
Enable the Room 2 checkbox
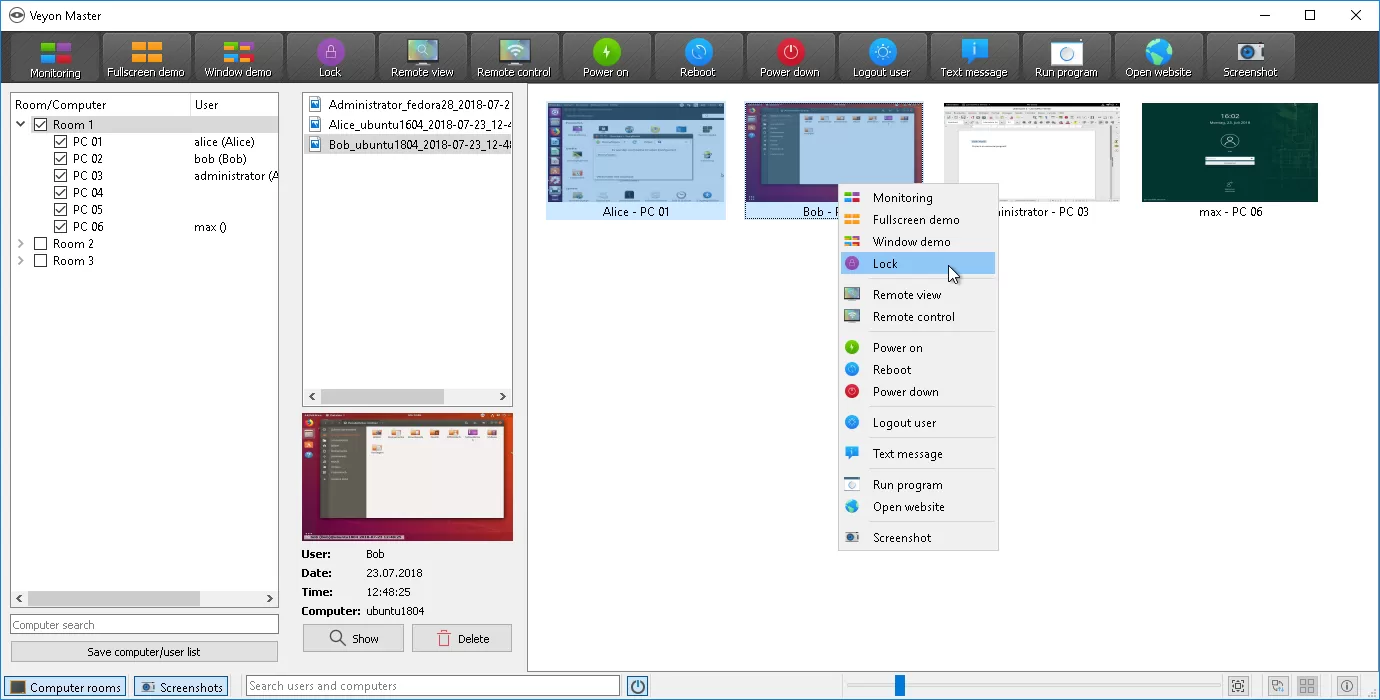[x=41, y=243]
